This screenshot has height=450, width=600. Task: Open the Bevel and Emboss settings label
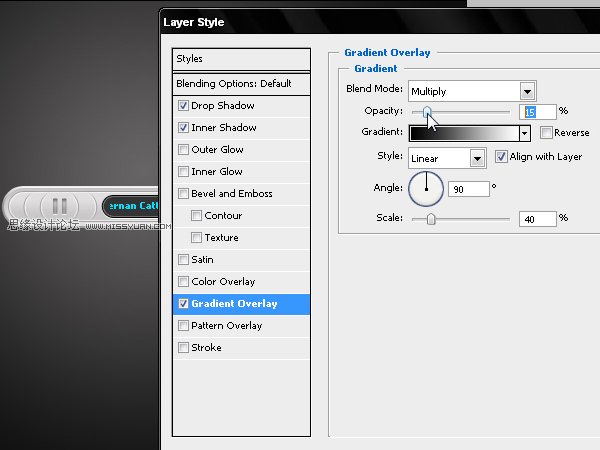pyautogui.click(x=232, y=193)
